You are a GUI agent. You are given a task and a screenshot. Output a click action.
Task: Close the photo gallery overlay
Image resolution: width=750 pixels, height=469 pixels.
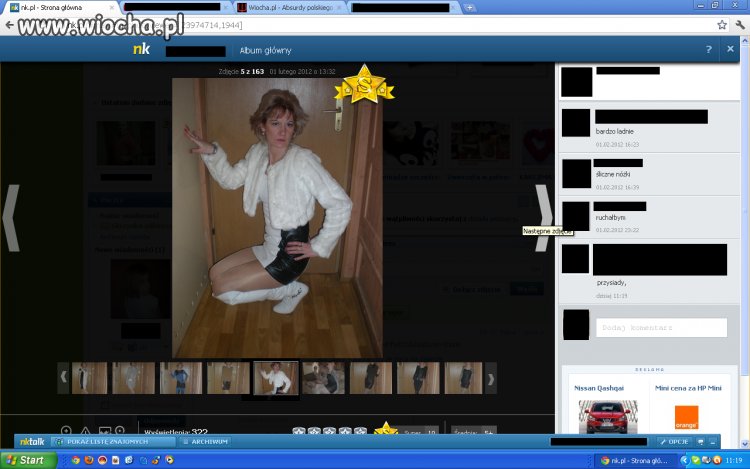point(730,49)
